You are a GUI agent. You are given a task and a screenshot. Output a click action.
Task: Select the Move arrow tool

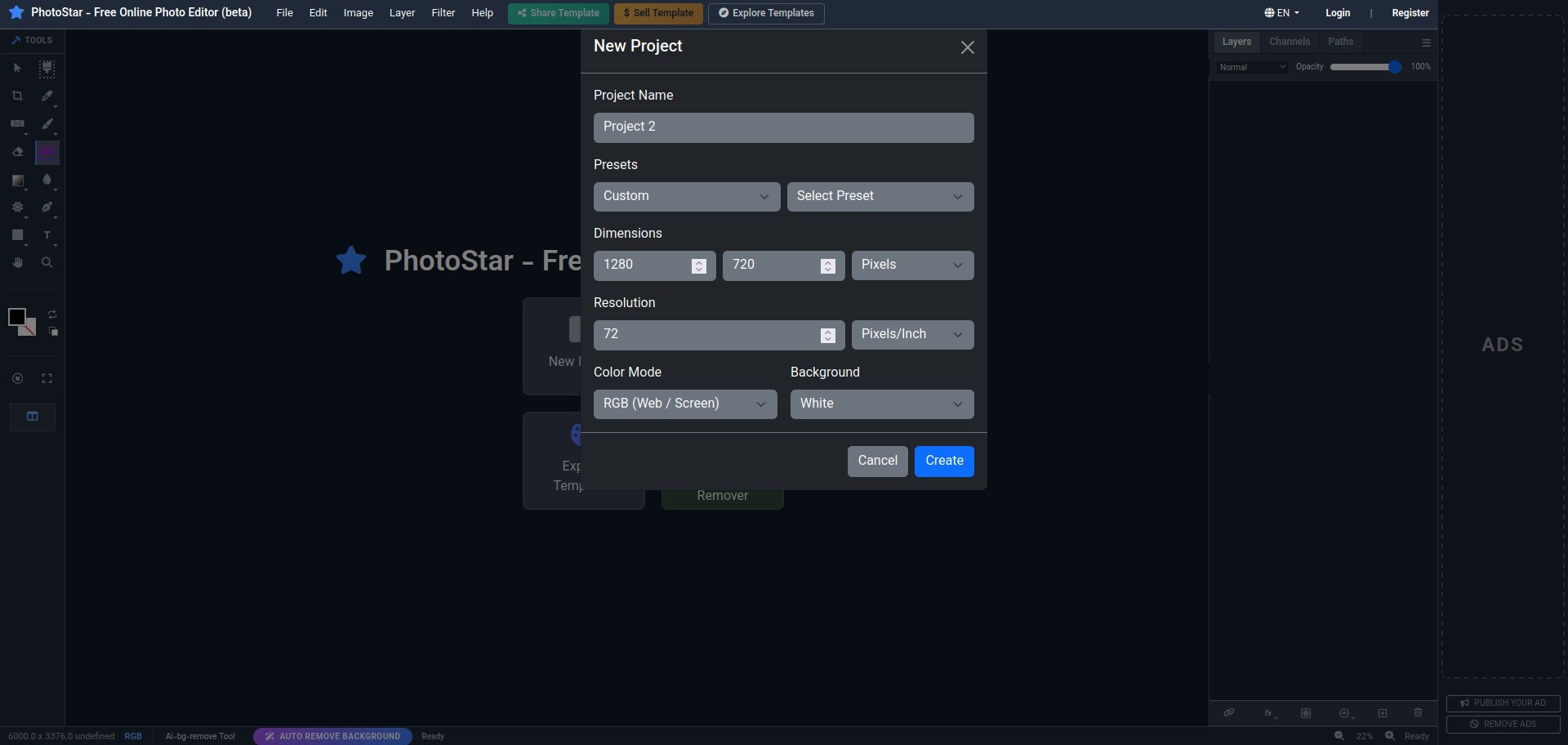(x=17, y=69)
